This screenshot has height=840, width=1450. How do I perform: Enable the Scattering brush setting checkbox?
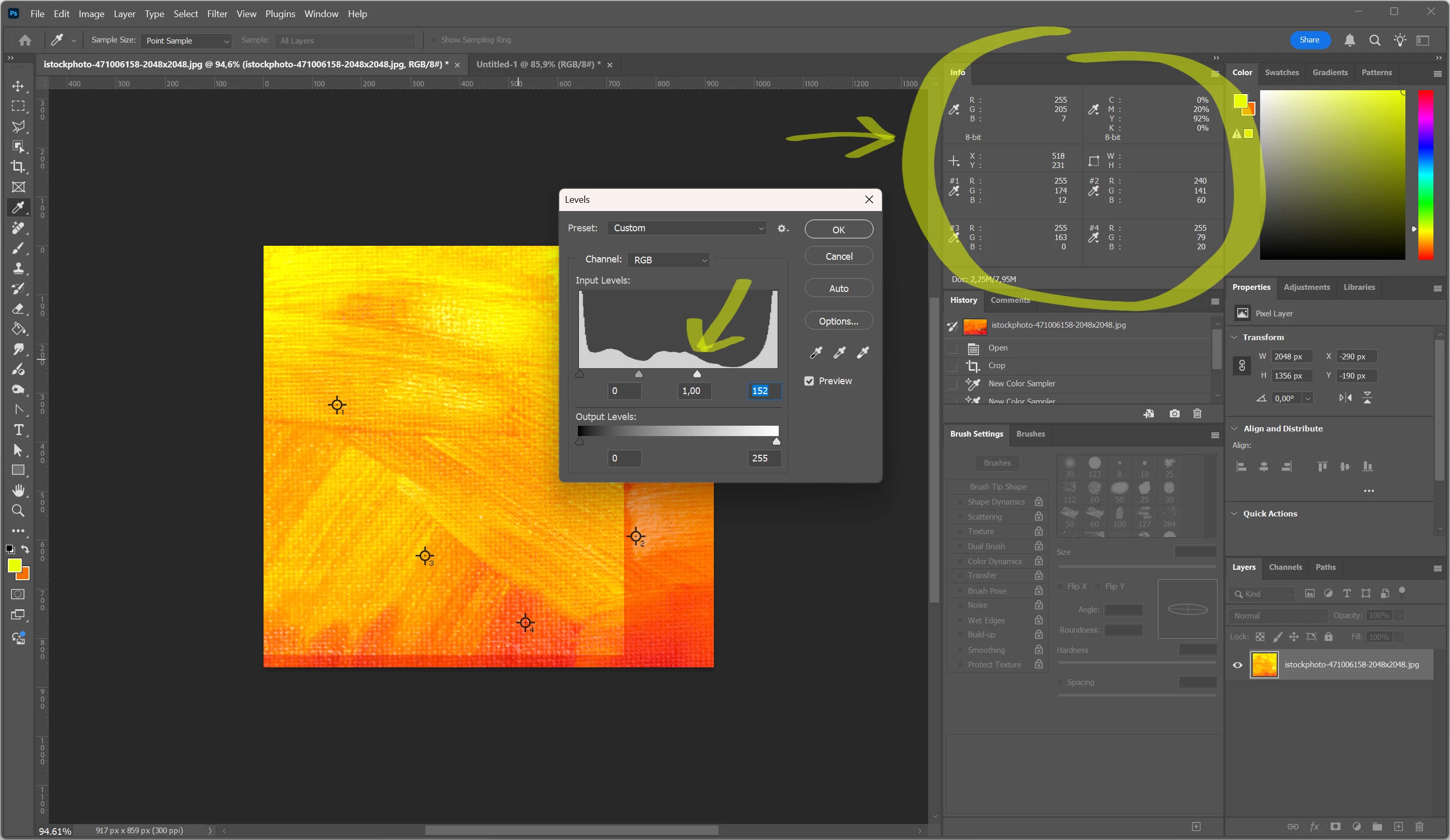pyautogui.click(x=960, y=517)
